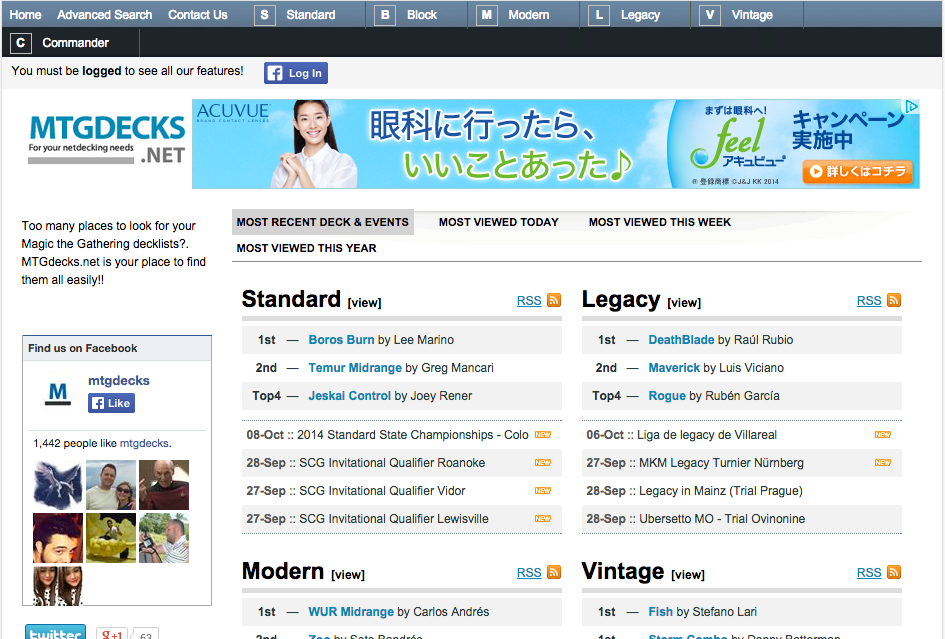
Task: Open the Modern RSS feed icon
Action: click(554, 572)
